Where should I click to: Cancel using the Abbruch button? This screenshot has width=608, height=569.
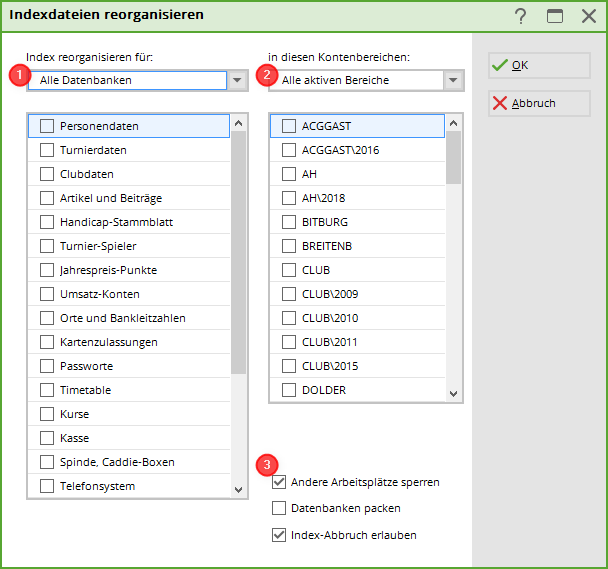[x=538, y=103]
